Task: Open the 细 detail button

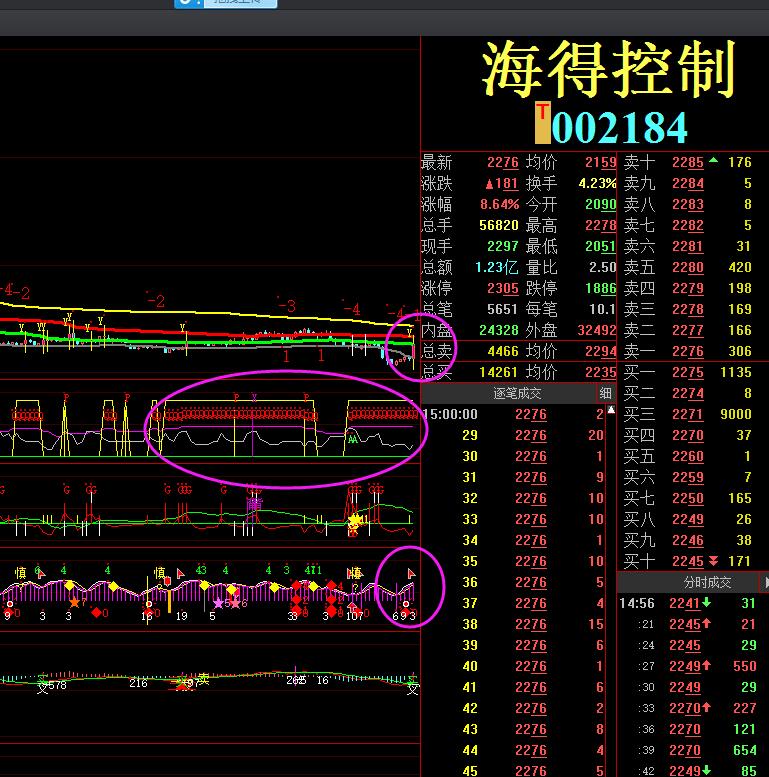Action: [x=605, y=393]
